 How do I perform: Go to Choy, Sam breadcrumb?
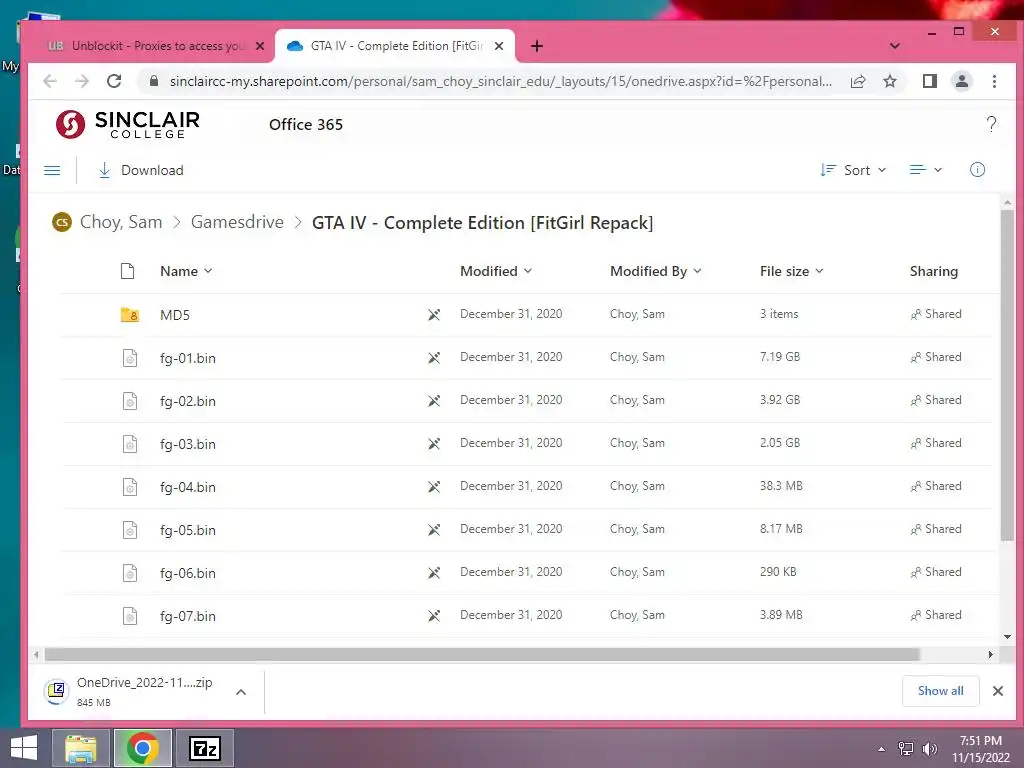click(121, 222)
